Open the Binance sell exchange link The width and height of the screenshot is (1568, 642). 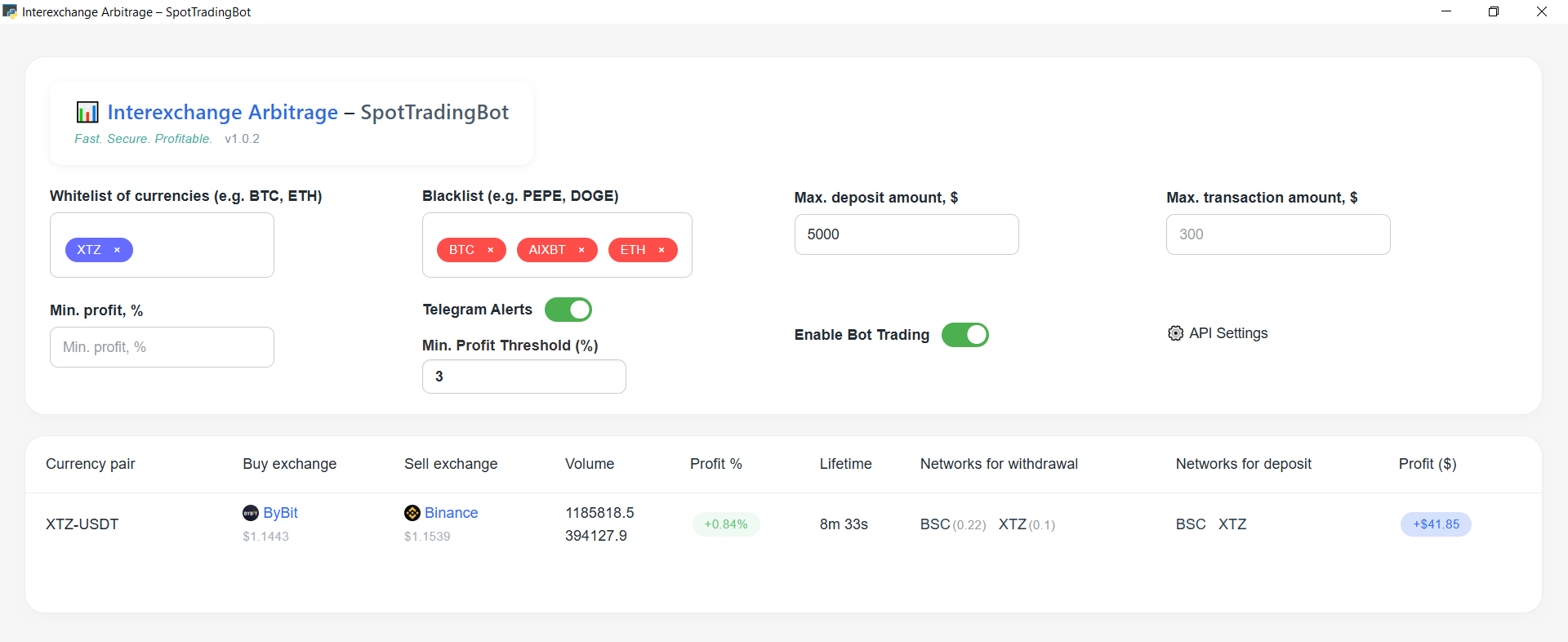(x=451, y=513)
